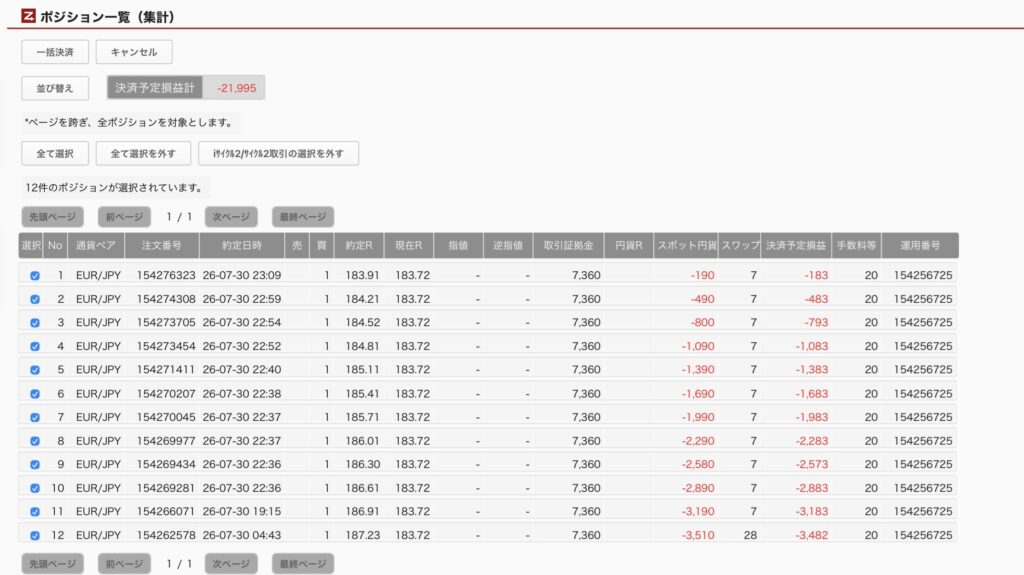Uncheck position No 8 checkbox

35,441
